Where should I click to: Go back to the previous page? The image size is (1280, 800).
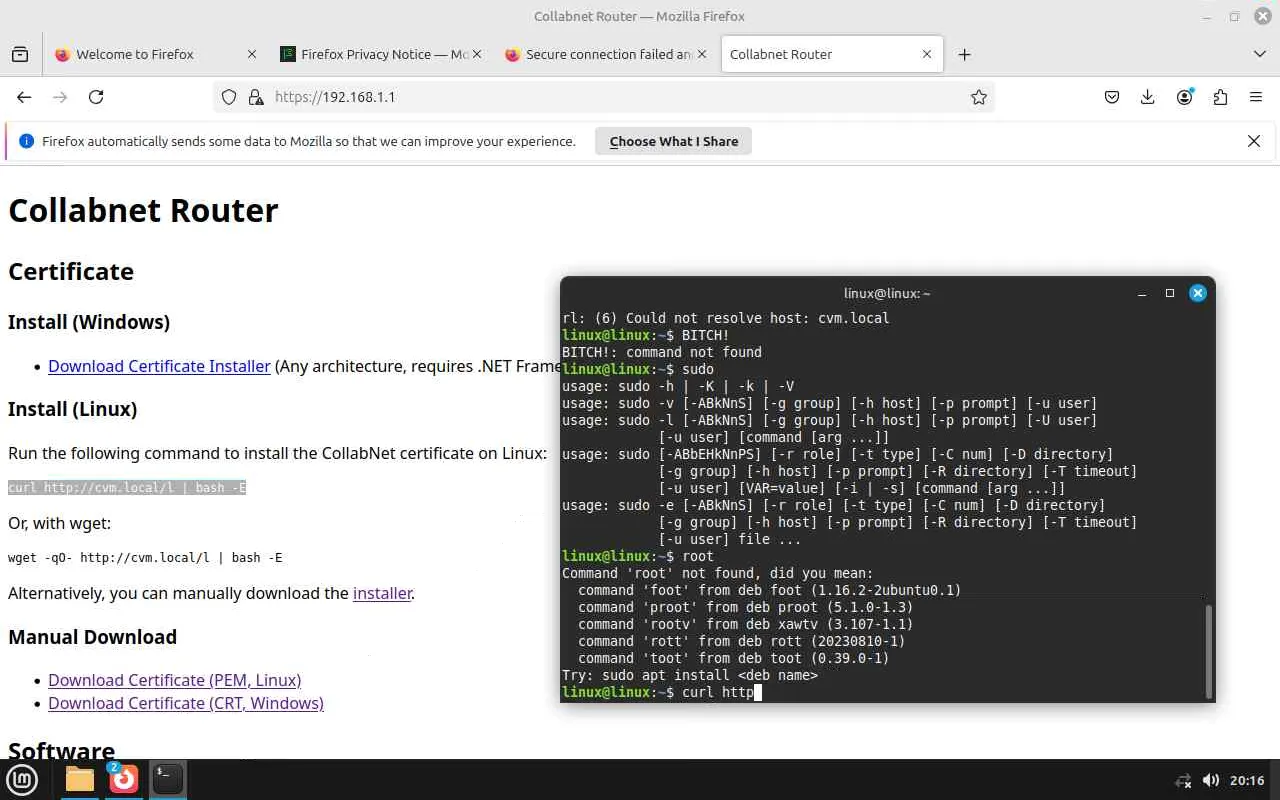click(x=24, y=97)
